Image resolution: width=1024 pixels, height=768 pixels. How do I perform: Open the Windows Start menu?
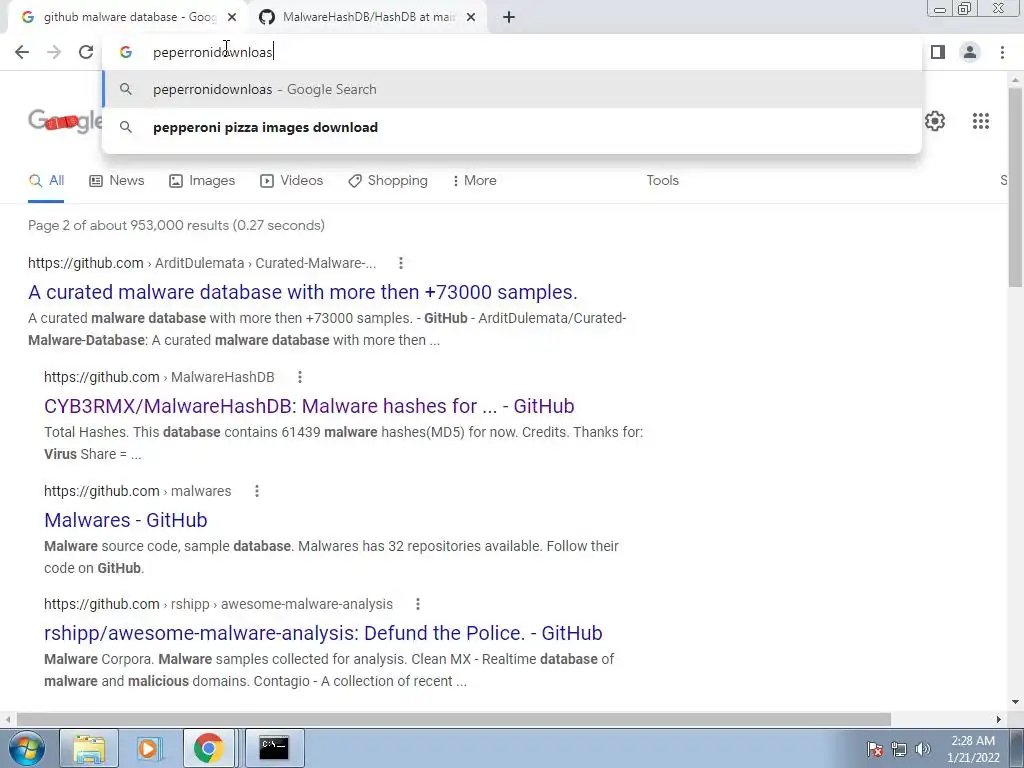click(x=25, y=748)
